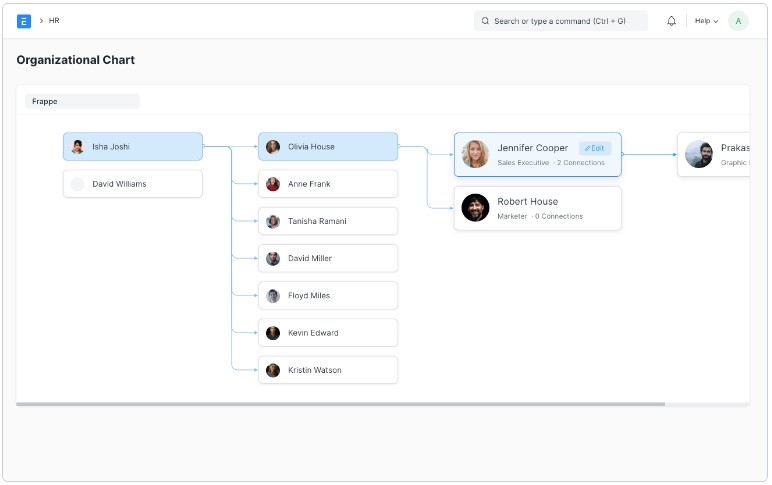
Task: Click the Frappe company filter field
Action: [x=82, y=101]
